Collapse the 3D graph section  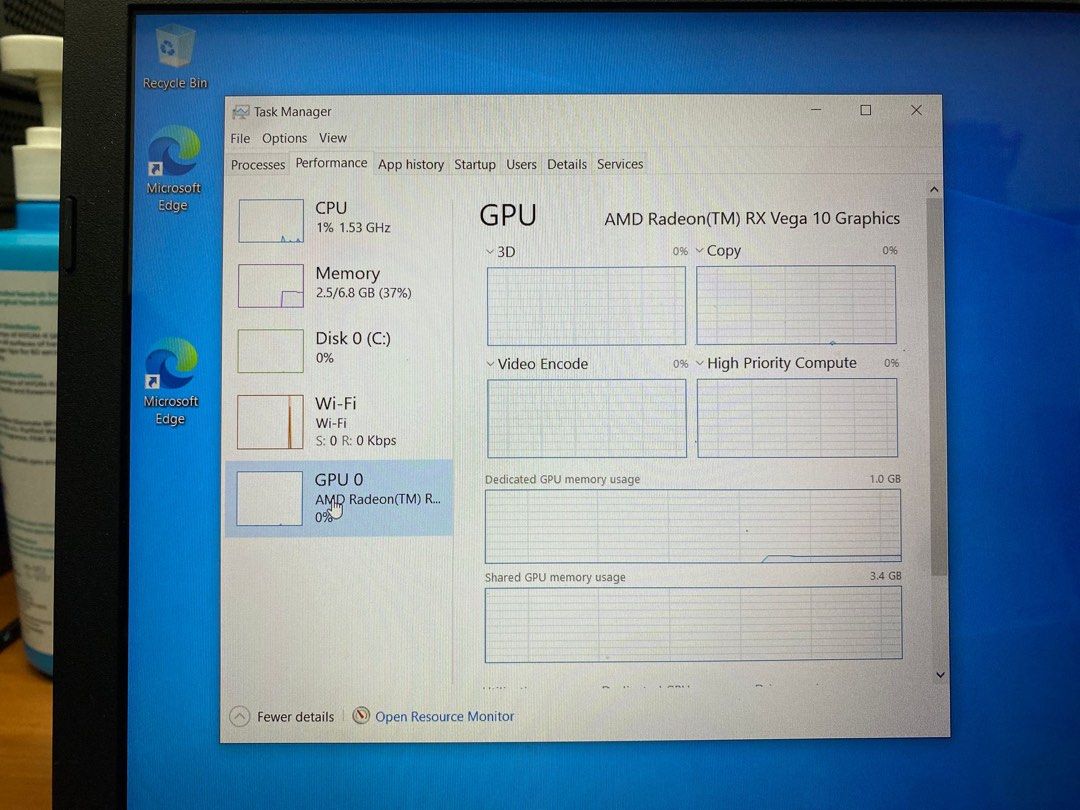tap(490, 252)
